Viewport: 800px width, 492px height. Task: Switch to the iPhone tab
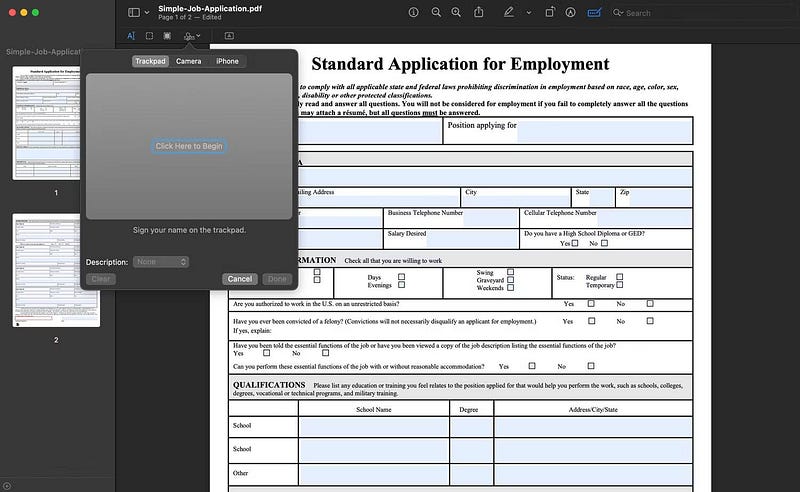coord(227,61)
